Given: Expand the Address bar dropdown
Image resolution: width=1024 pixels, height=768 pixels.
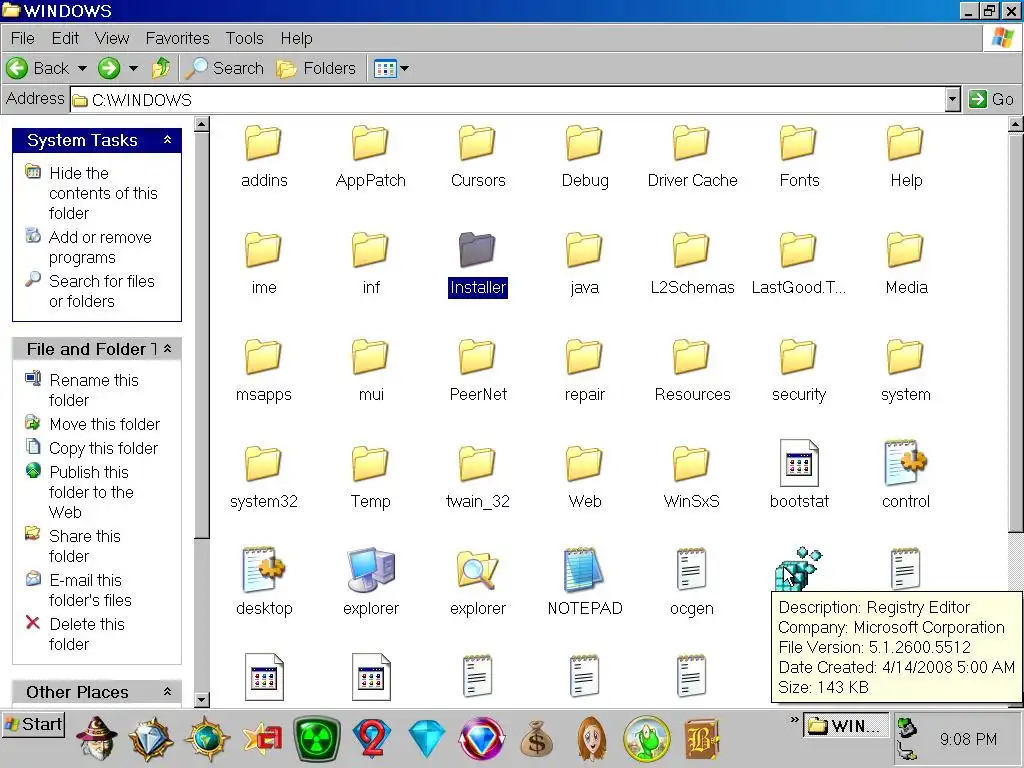Looking at the screenshot, I should pyautogui.click(x=953, y=99).
